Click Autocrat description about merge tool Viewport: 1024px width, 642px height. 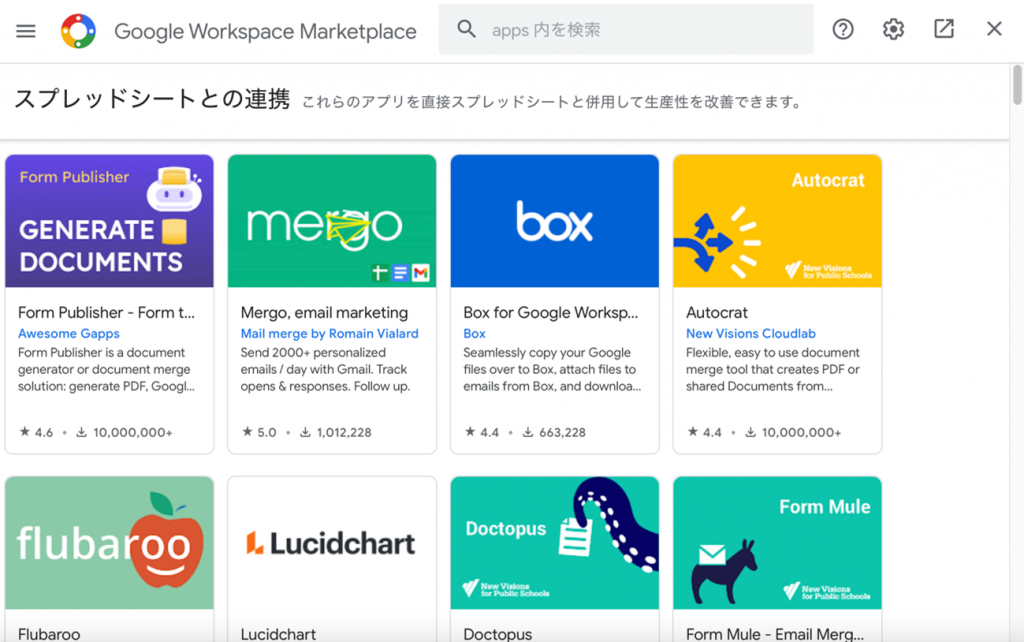pyautogui.click(x=773, y=370)
